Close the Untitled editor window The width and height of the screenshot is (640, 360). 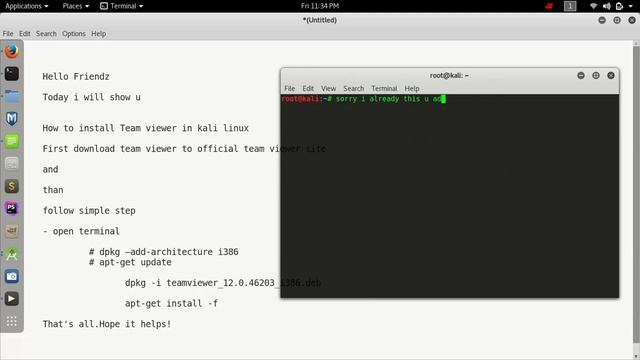(632, 20)
